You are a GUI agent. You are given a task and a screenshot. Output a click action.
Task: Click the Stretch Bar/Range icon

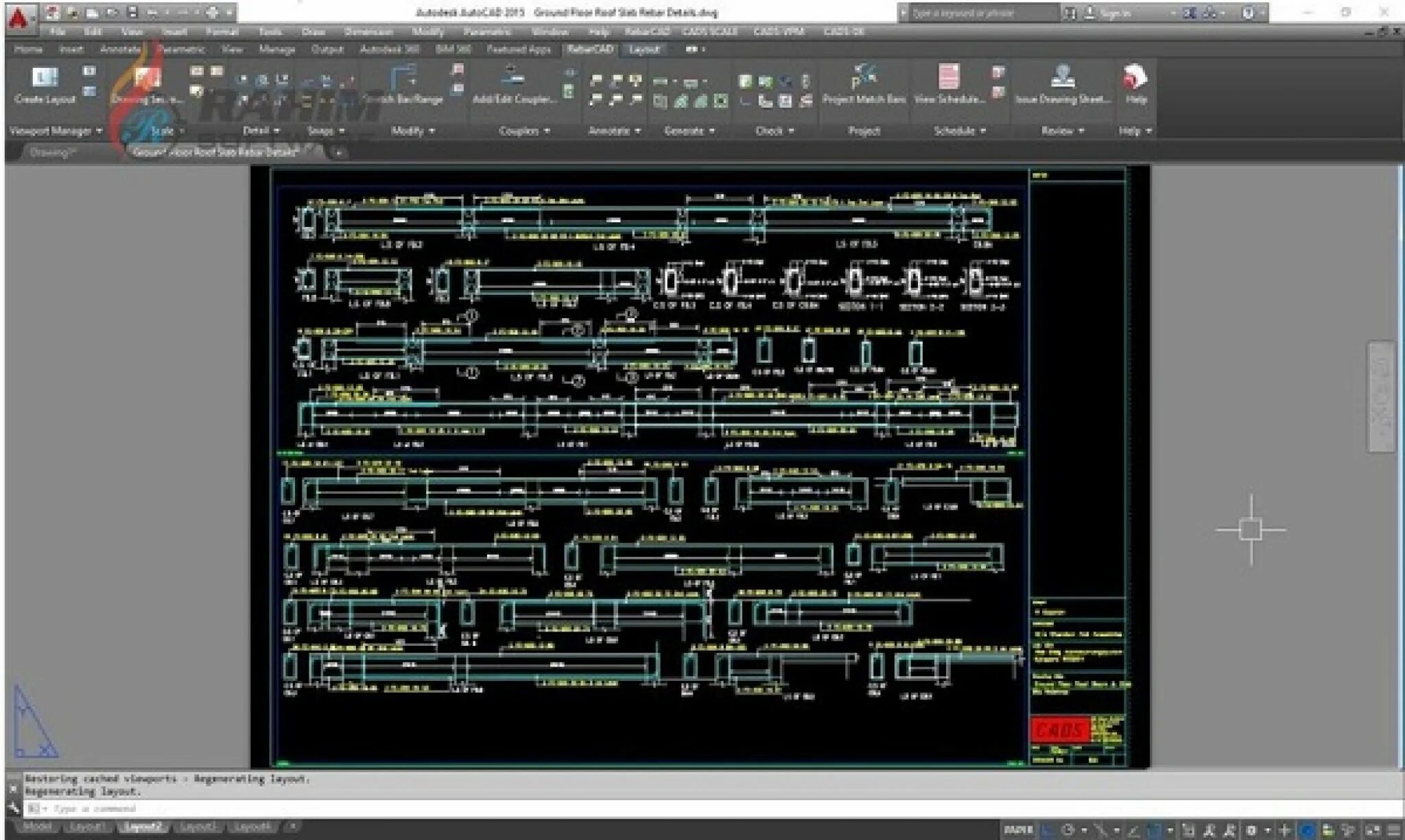point(403,77)
